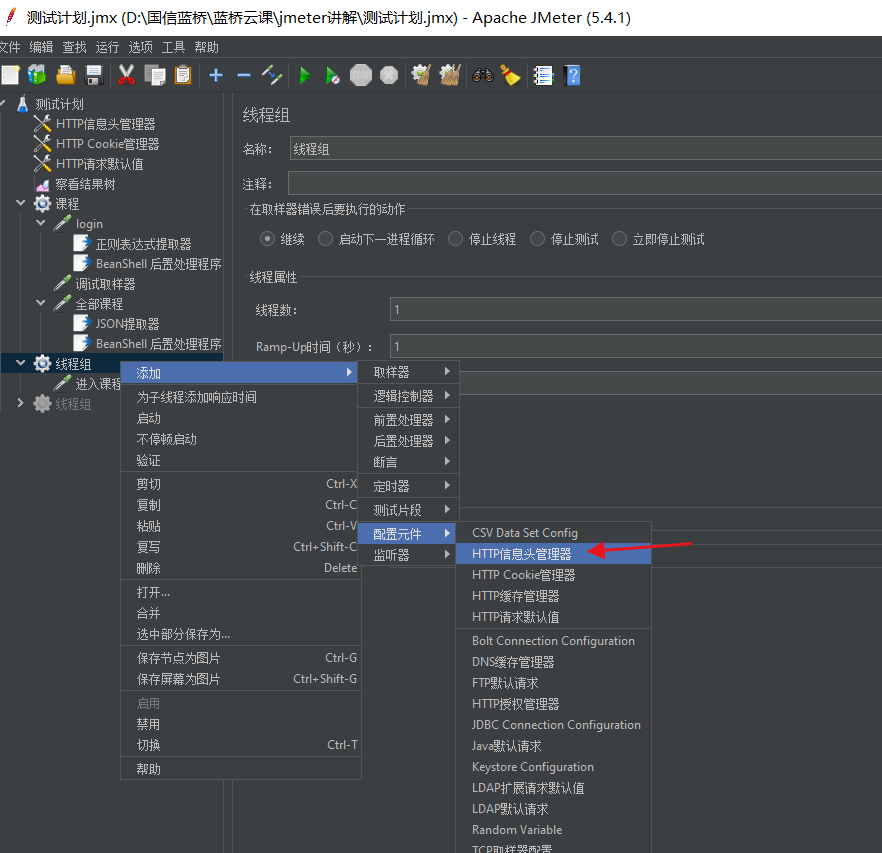Screen dimensions: 882x853
Task: Choose CSV Data Set Config option
Action: click(x=554, y=533)
